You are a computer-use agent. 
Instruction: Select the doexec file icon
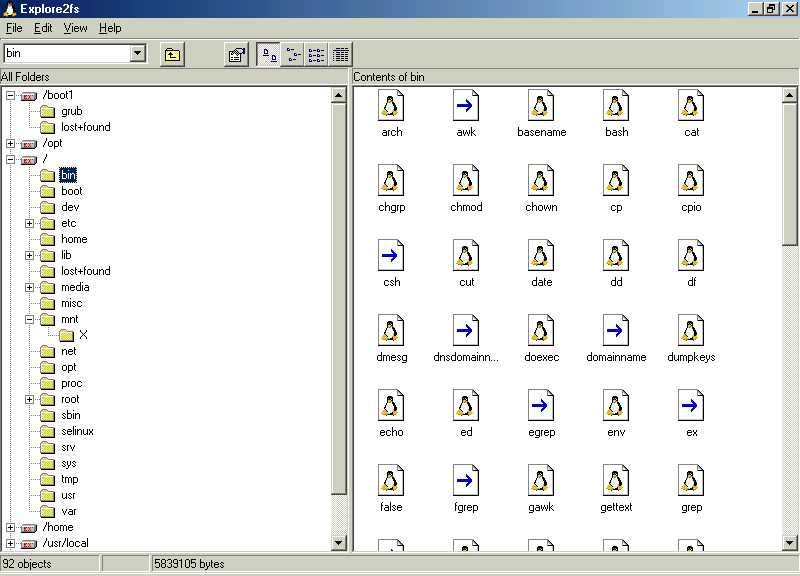[541, 331]
